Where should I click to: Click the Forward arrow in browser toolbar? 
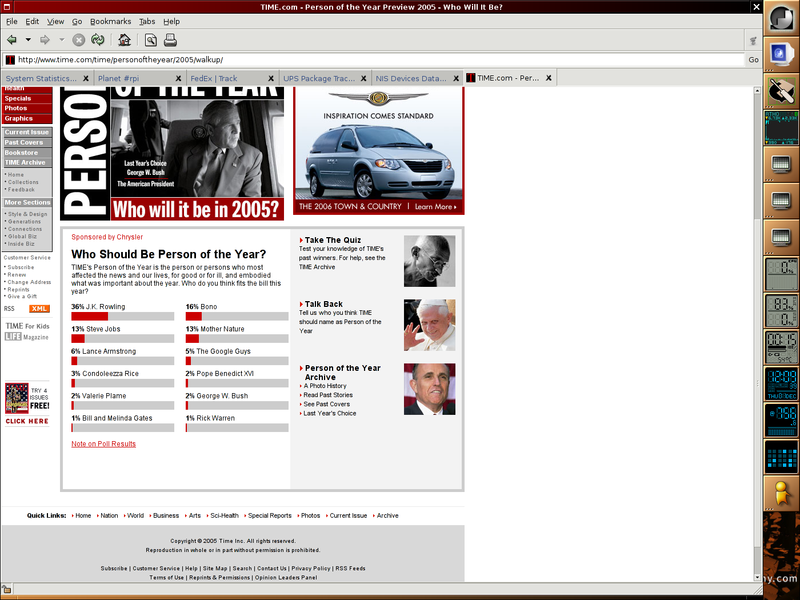click(45, 40)
